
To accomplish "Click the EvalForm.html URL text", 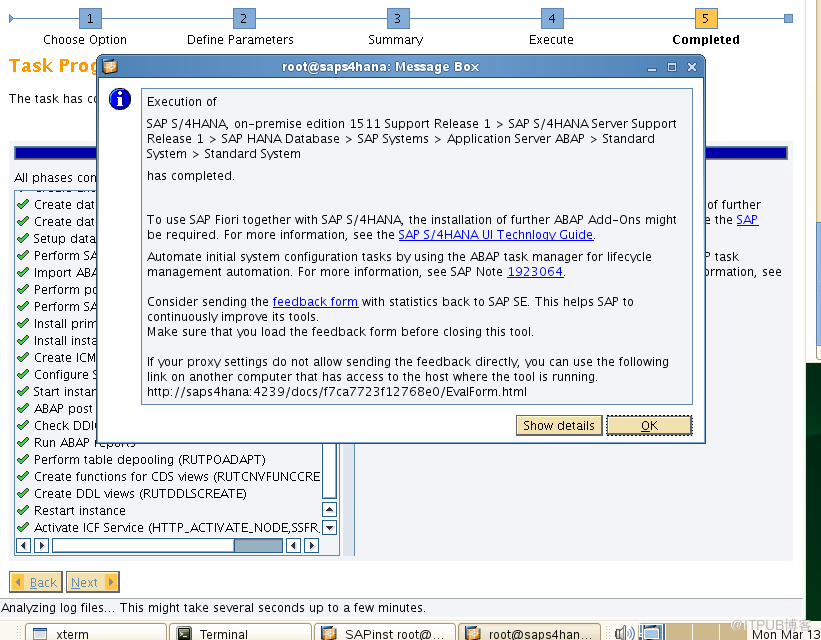I will (337, 392).
